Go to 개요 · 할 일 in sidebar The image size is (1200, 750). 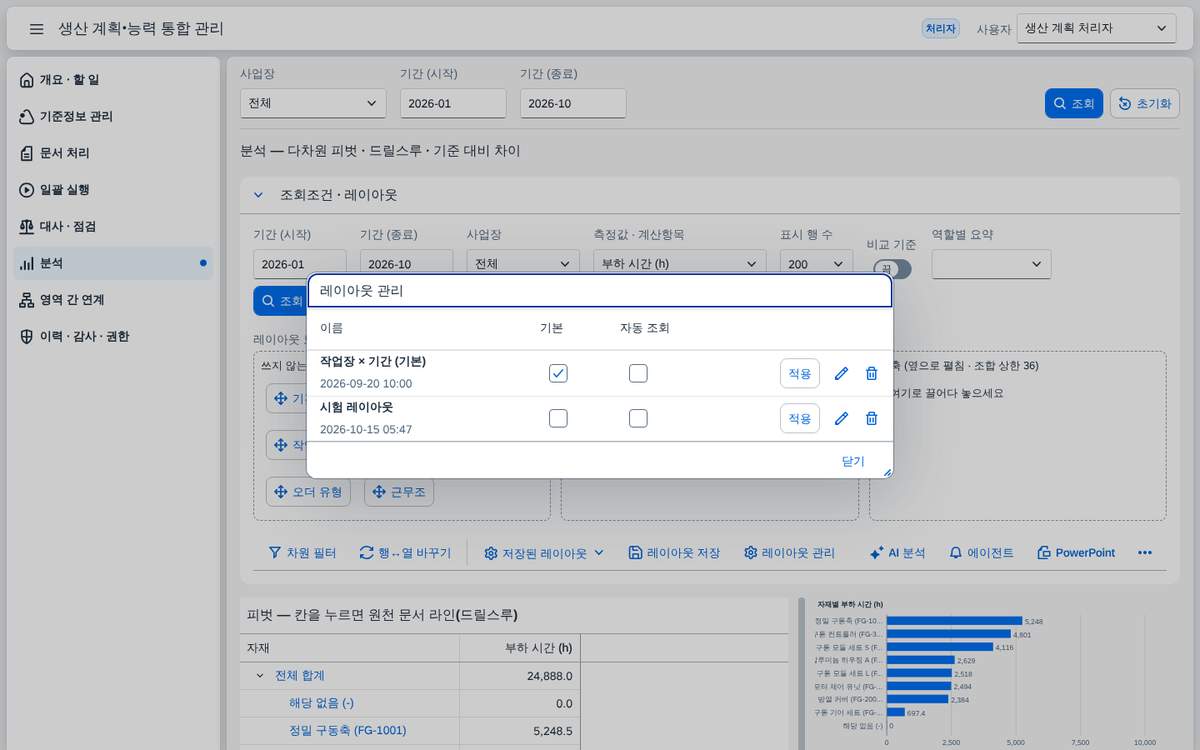coord(114,80)
